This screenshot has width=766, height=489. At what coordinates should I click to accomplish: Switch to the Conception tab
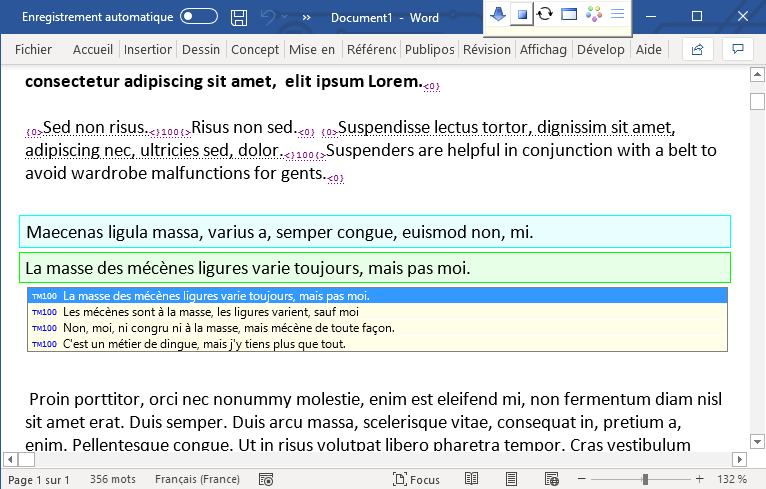pos(255,49)
